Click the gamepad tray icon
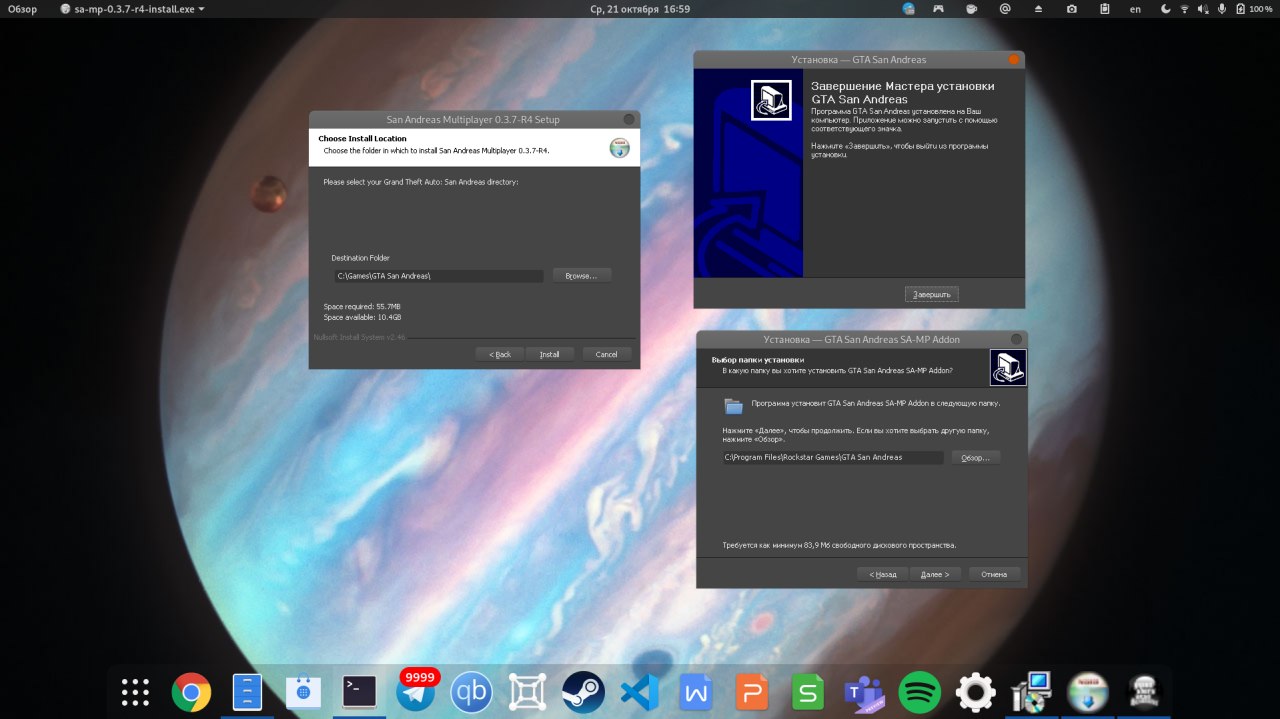The image size is (1280, 719). 939,8
